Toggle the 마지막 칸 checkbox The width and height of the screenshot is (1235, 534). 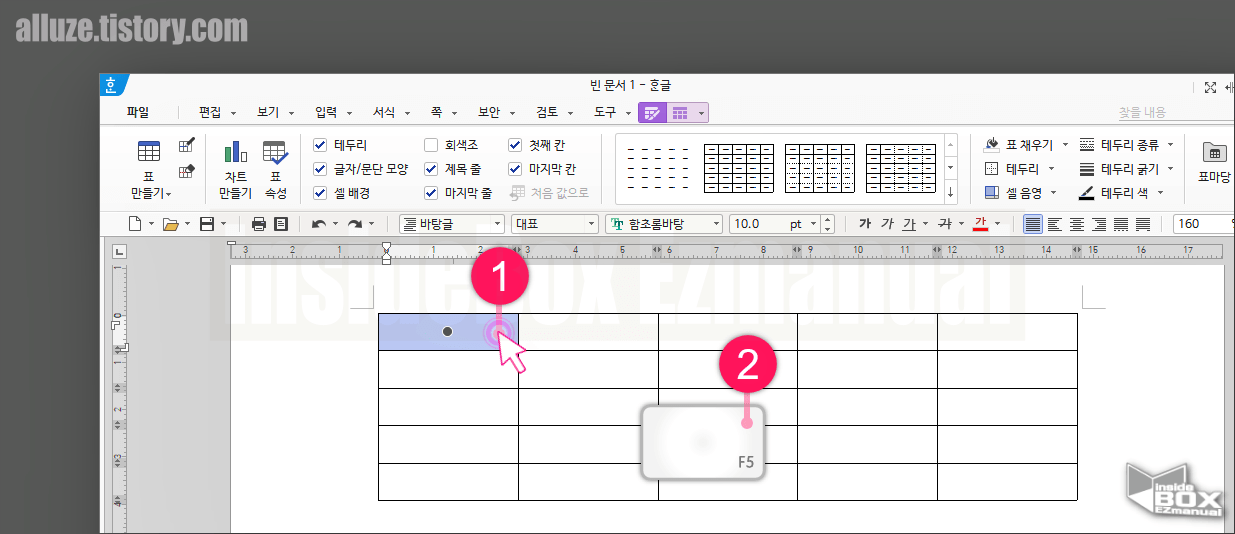(x=515, y=169)
